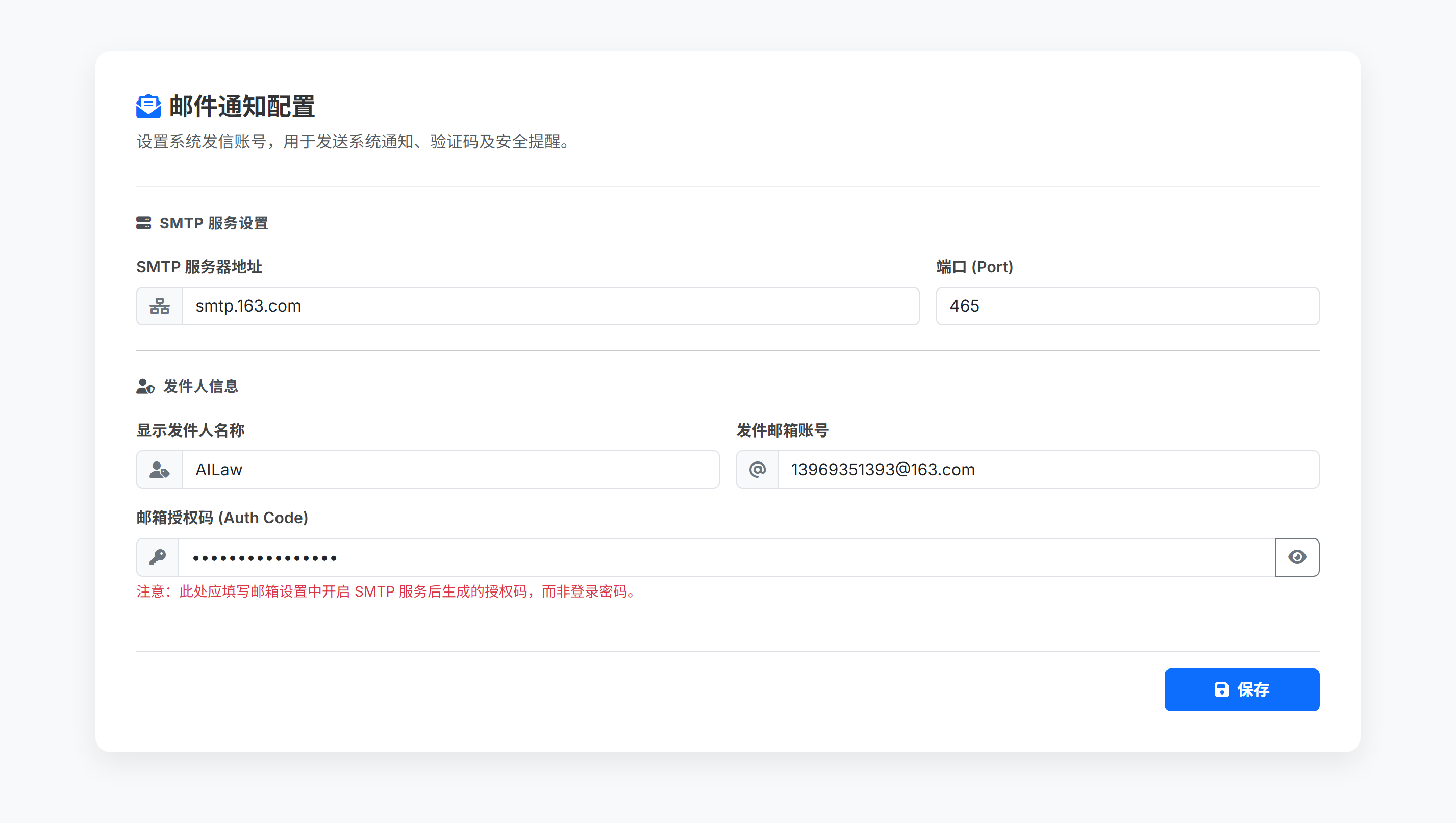This screenshot has width=1456, height=823.
Task: Click the port field showing 465
Action: pyautogui.click(x=1127, y=306)
